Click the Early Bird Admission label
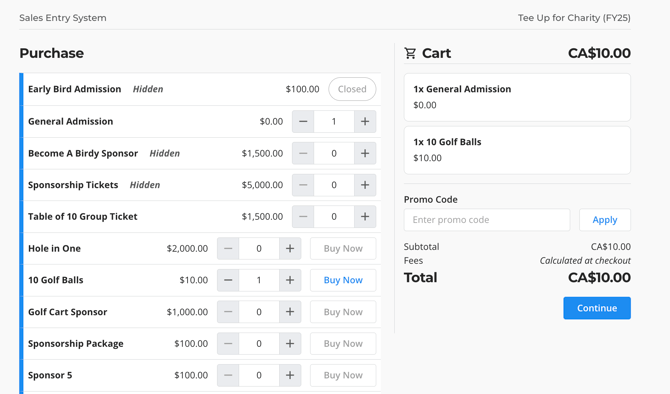 coord(75,89)
